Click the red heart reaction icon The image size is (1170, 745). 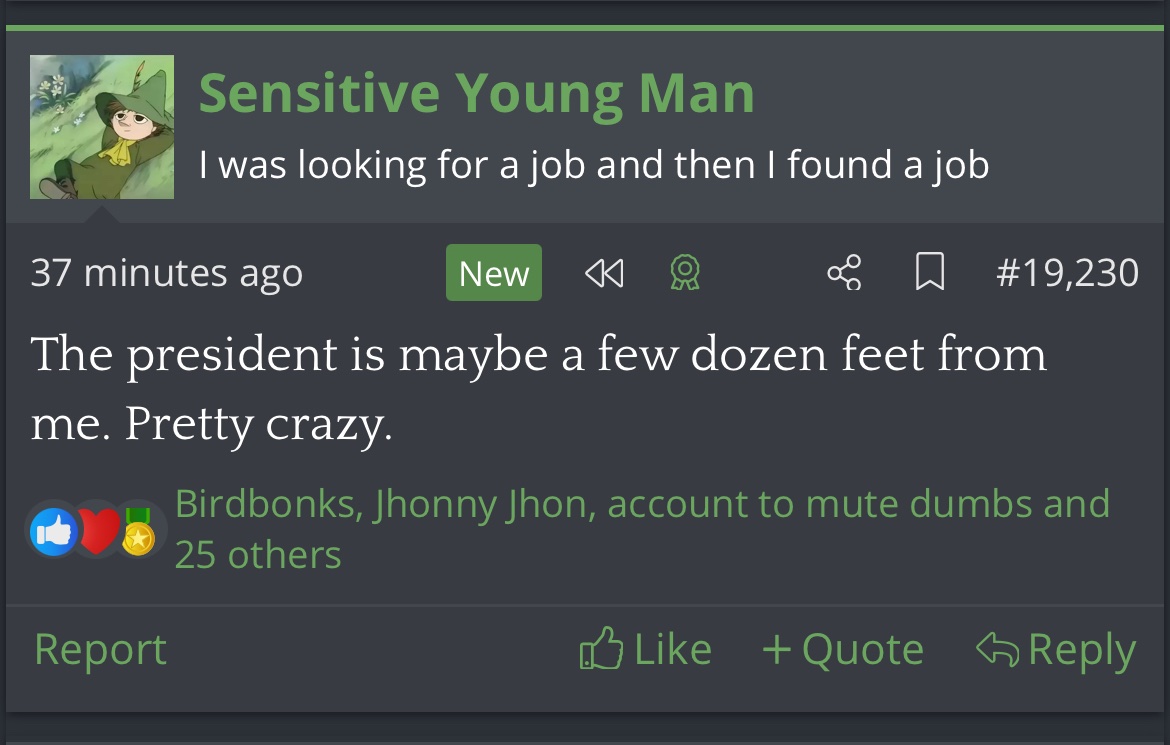(97, 532)
